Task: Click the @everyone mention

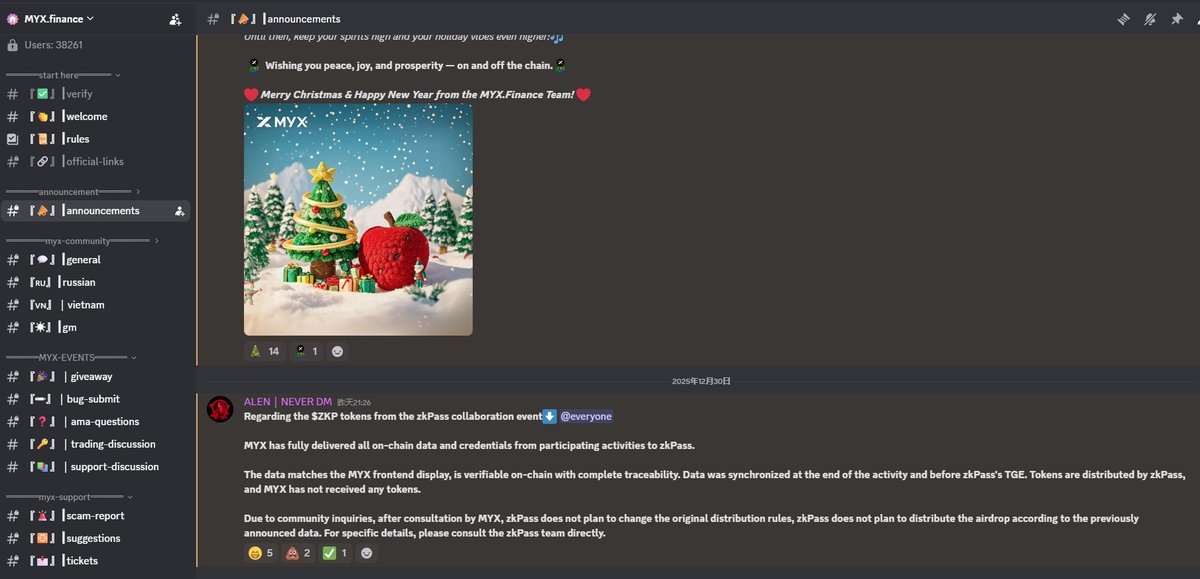Action: (586, 416)
